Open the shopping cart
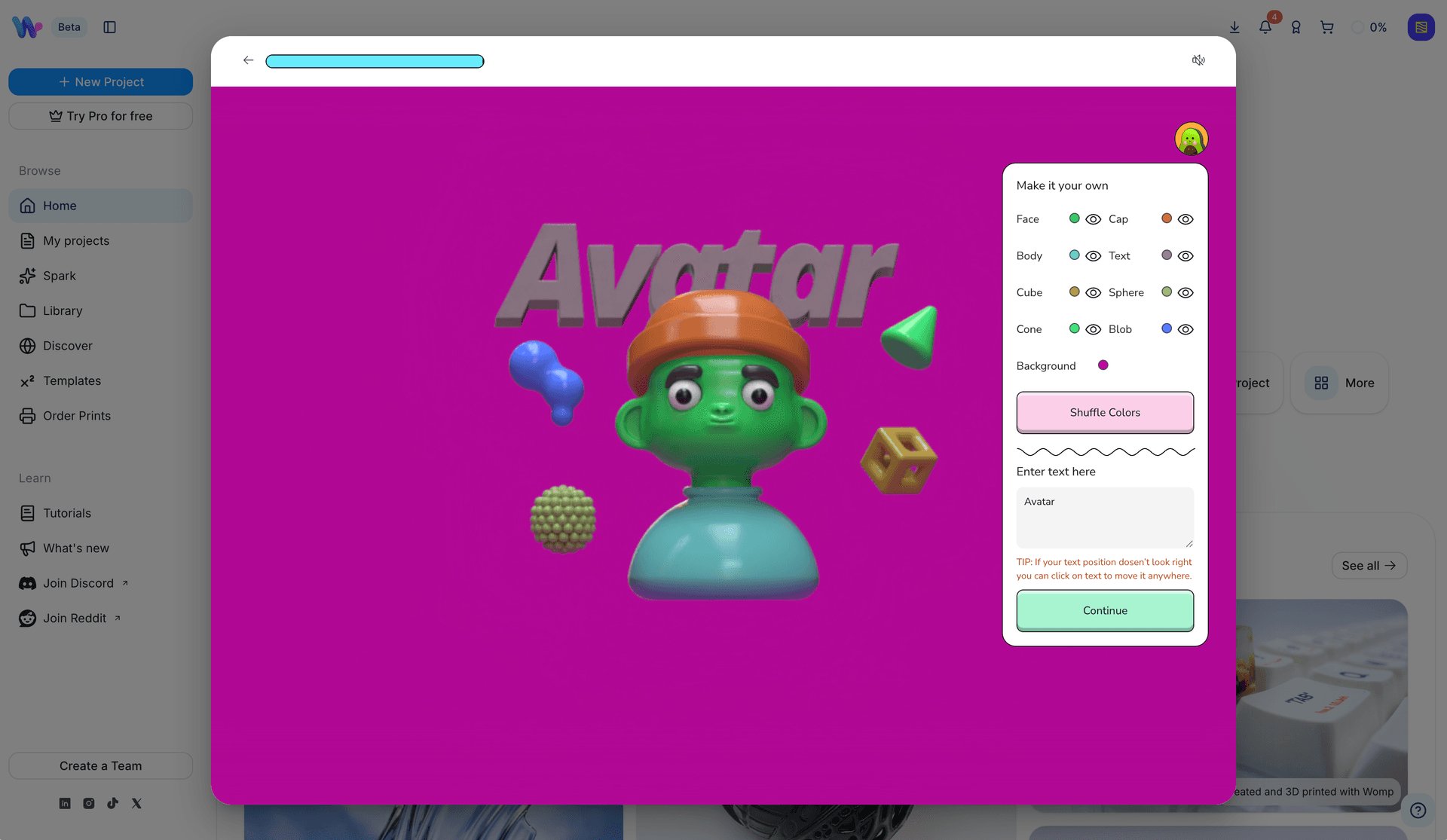This screenshot has width=1447, height=840. [x=1326, y=26]
